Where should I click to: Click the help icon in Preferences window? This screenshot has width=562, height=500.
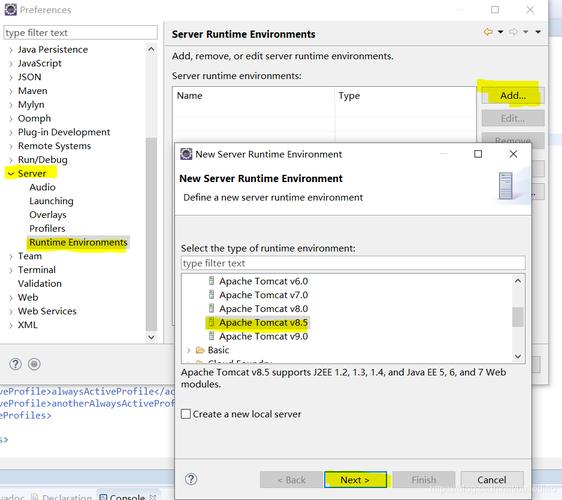(15, 364)
